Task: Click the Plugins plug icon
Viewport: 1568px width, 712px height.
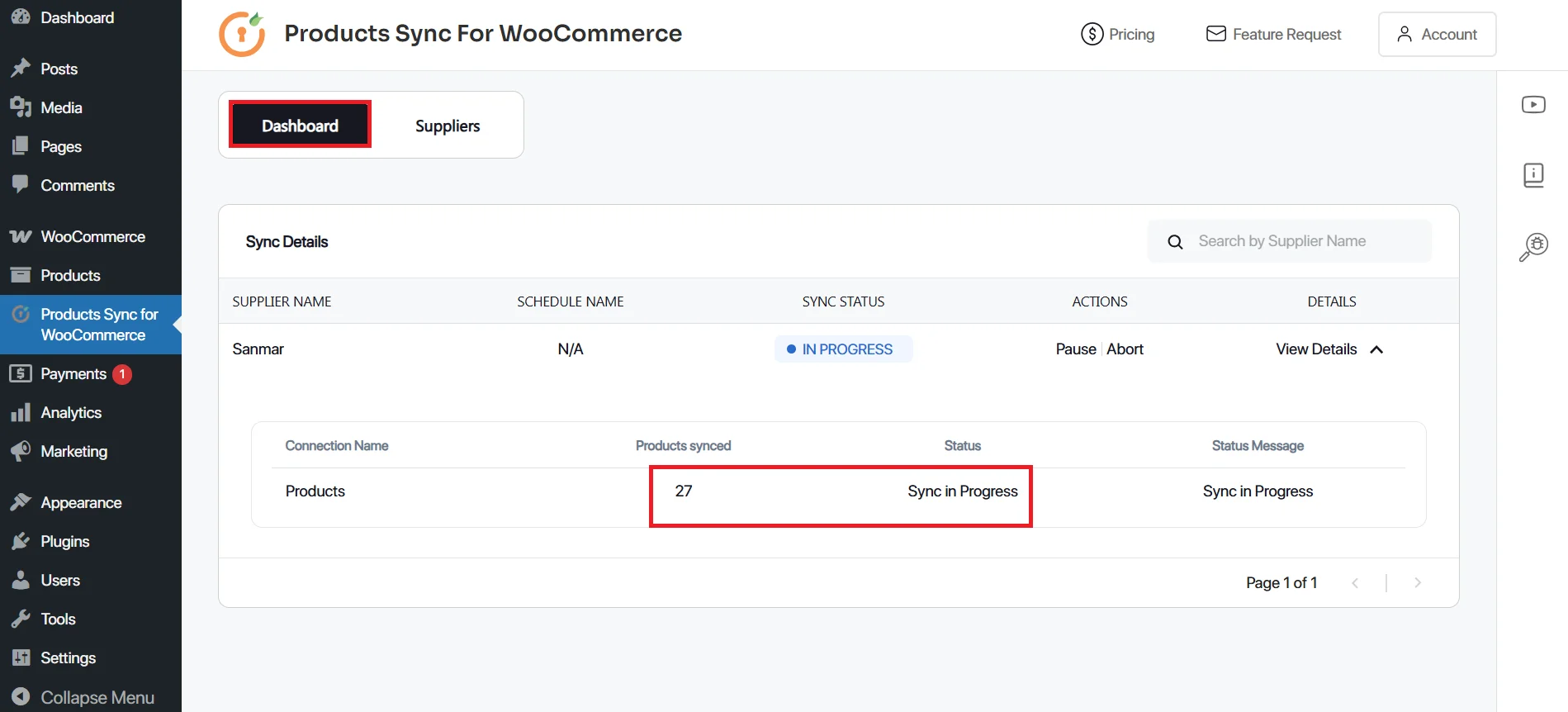Action: tap(21, 541)
